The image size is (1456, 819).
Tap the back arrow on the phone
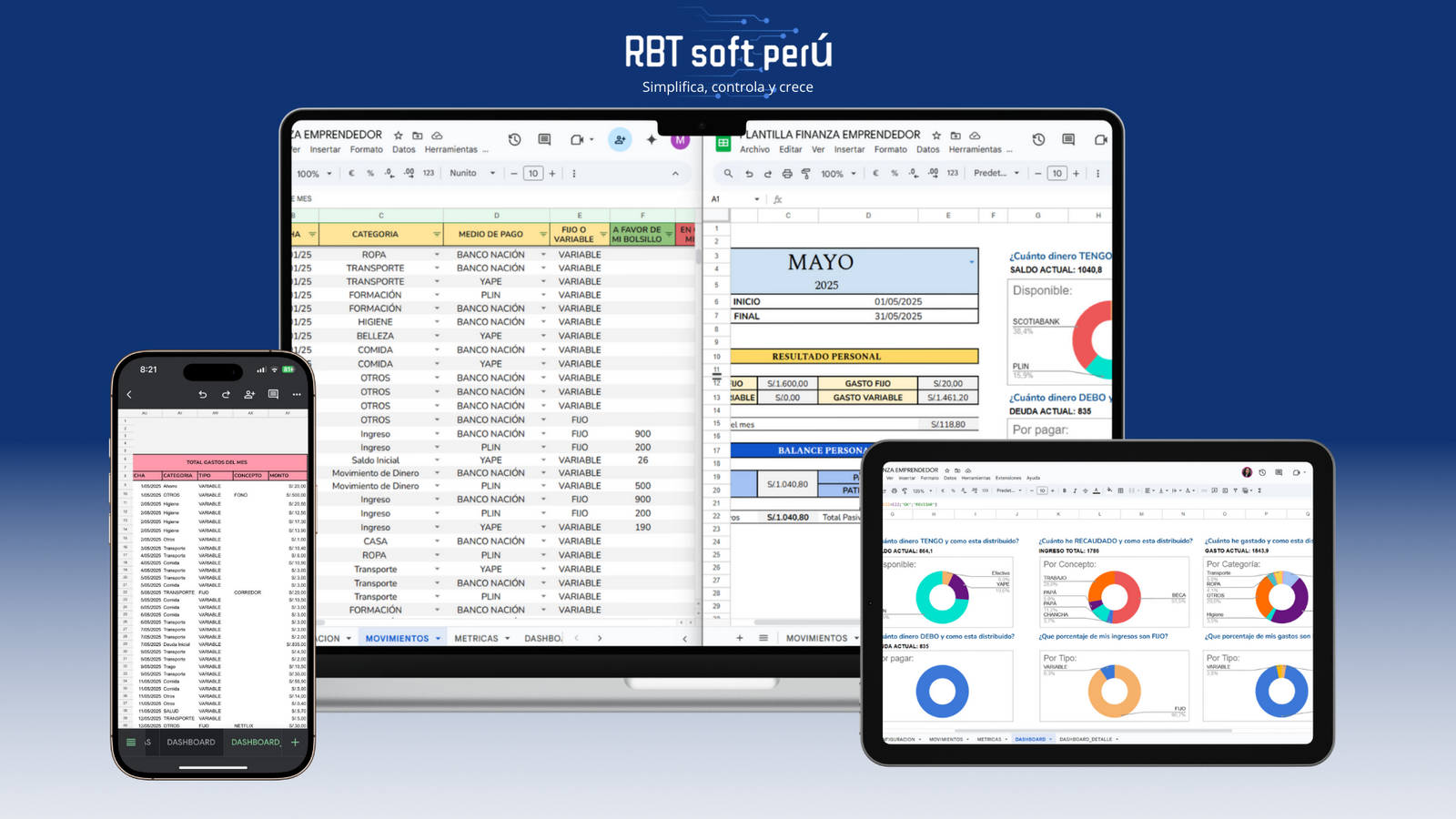(129, 394)
